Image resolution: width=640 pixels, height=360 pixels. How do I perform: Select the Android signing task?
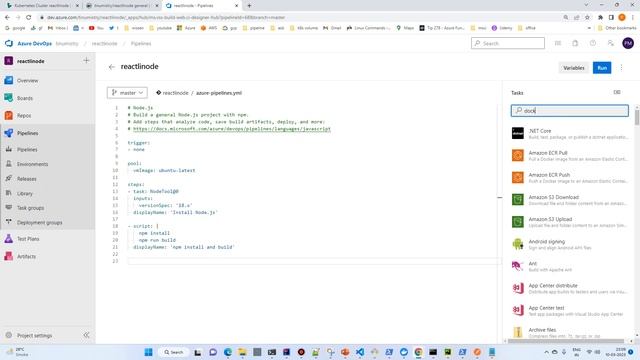[570, 244]
